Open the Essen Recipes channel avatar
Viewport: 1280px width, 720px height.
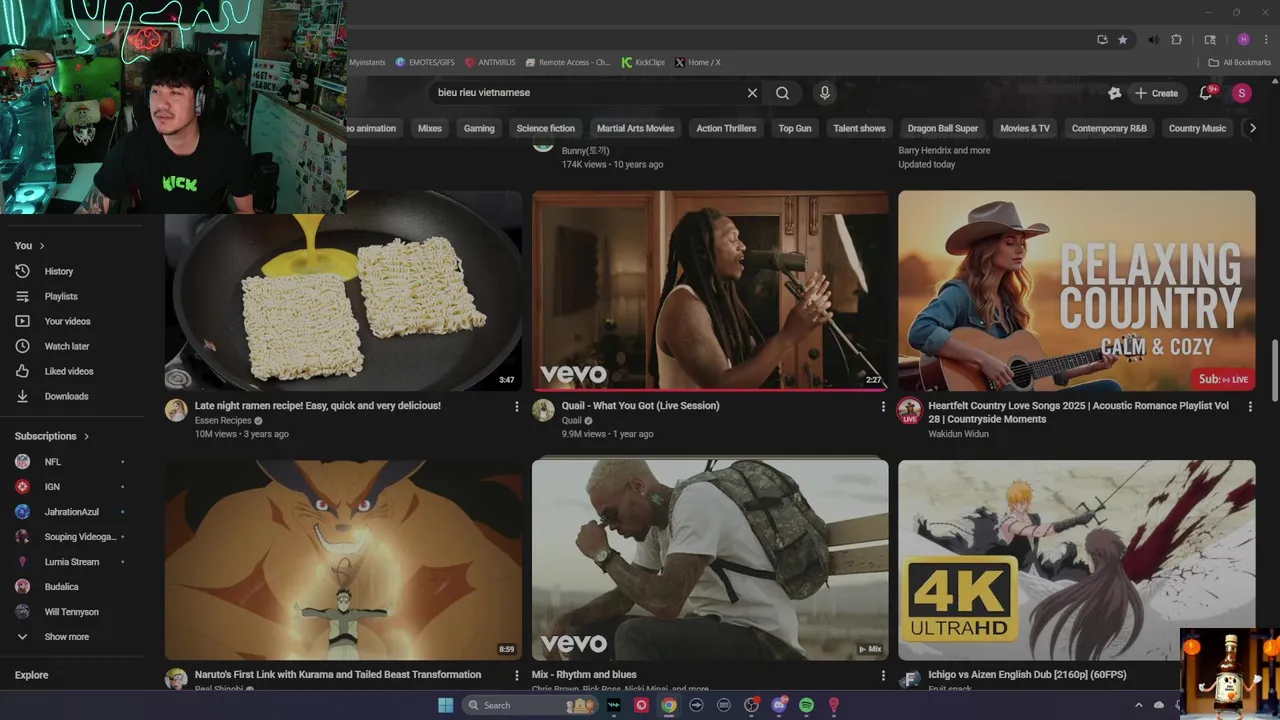(x=176, y=410)
